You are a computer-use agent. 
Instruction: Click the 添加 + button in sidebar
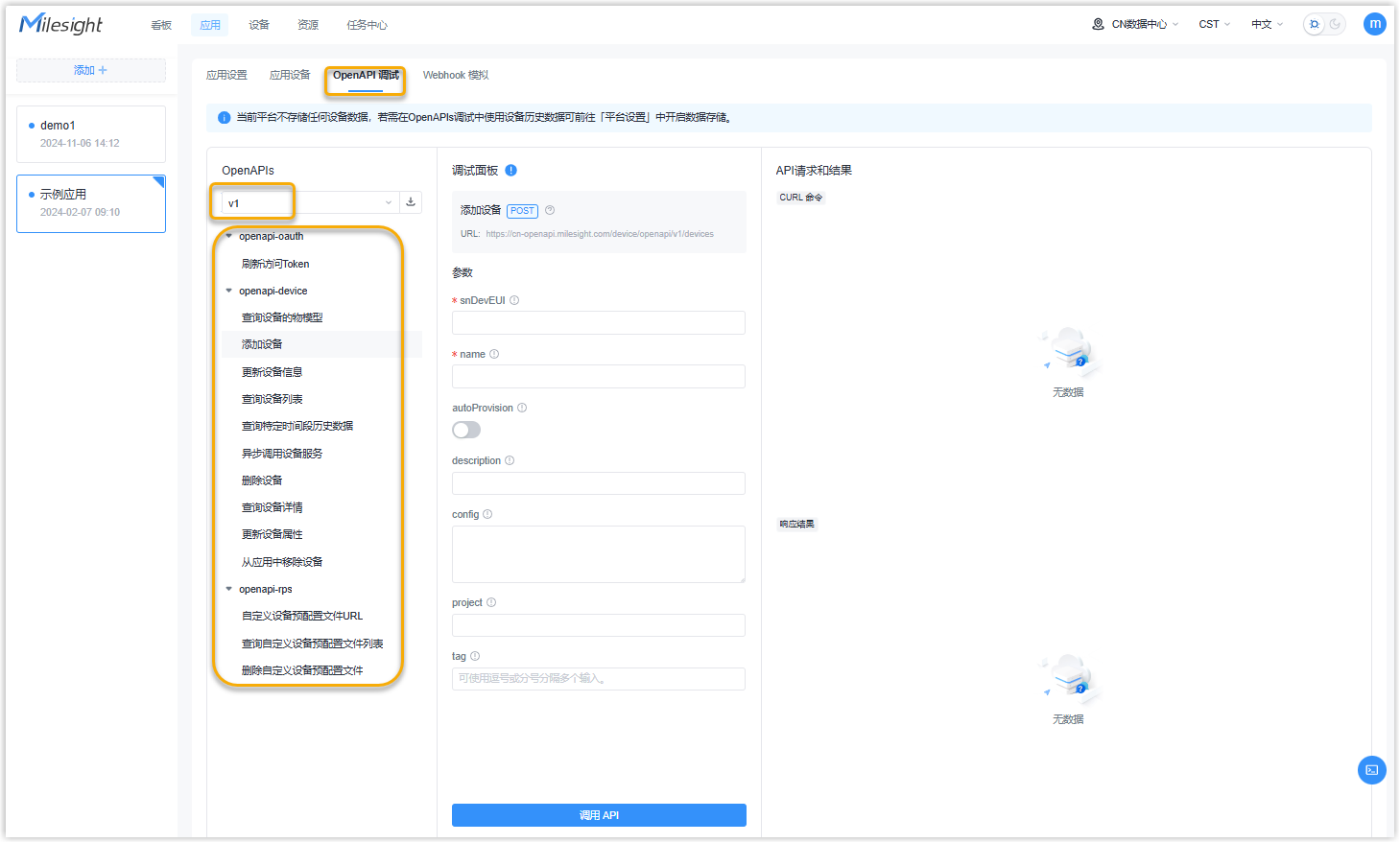[91, 70]
